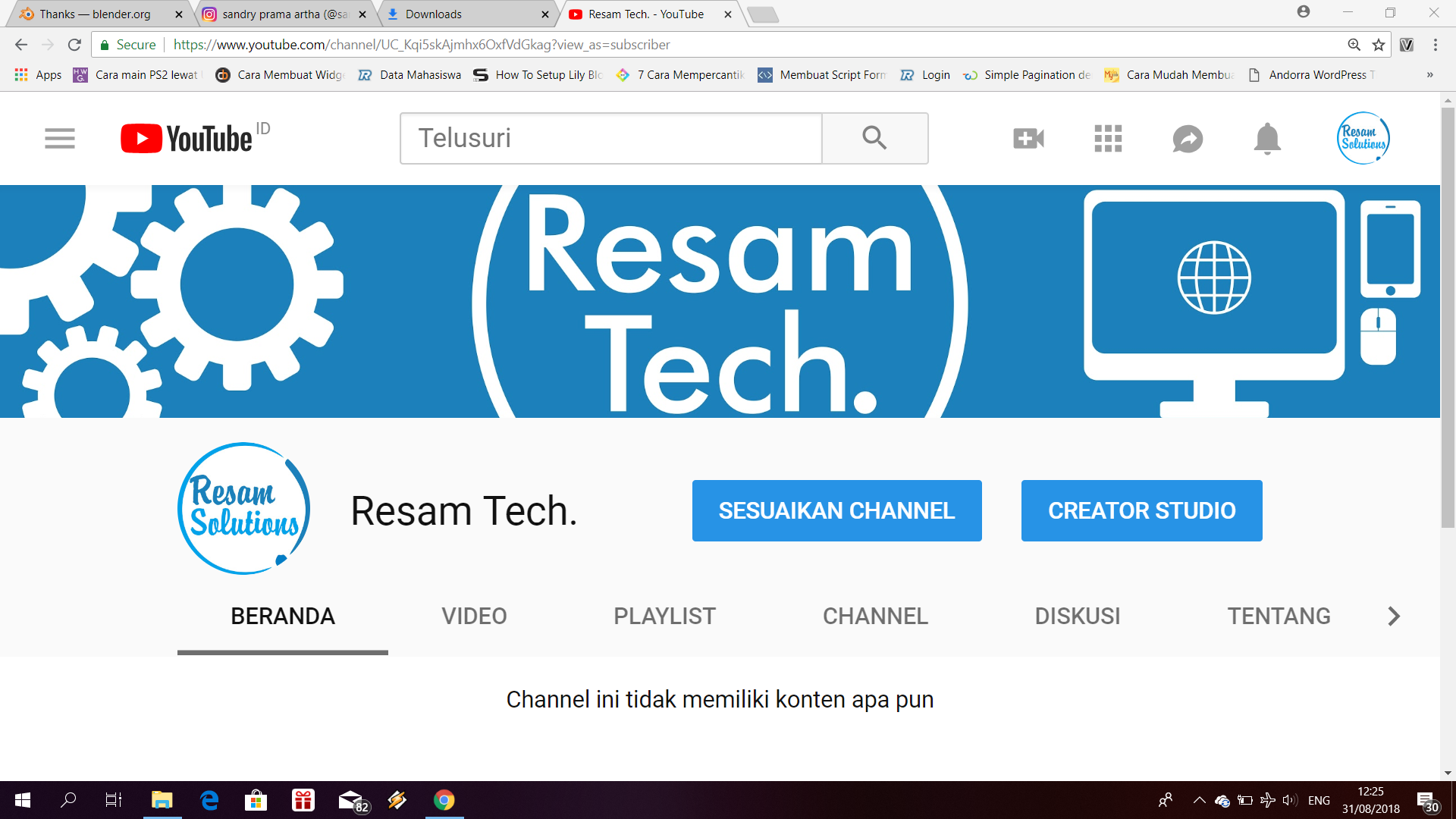
Task: Expand the bookmarks overflow chevron
Action: 1429,74
